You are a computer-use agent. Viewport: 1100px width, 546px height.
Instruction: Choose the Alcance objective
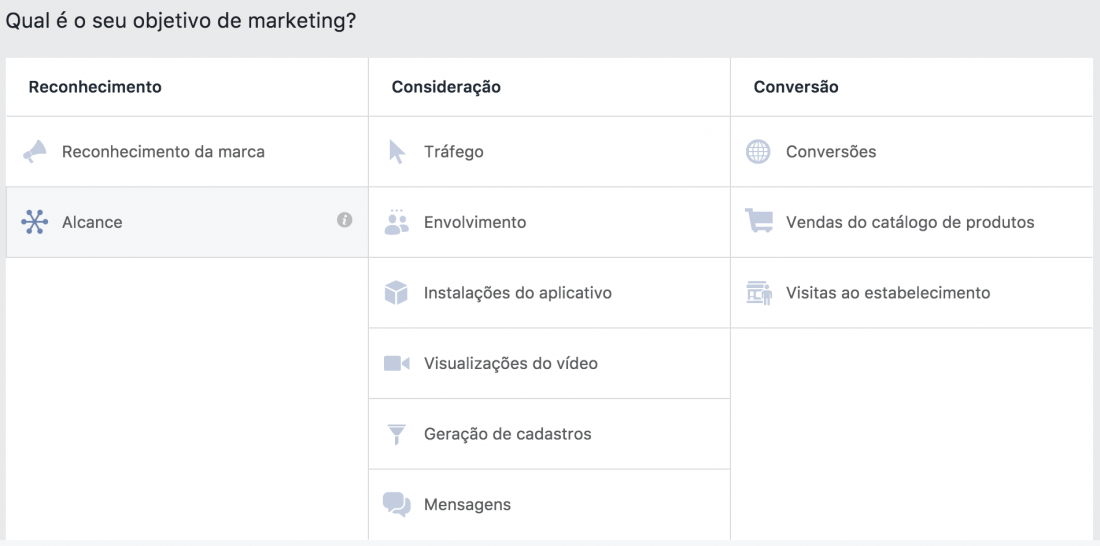pyautogui.click(x=187, y=222)
